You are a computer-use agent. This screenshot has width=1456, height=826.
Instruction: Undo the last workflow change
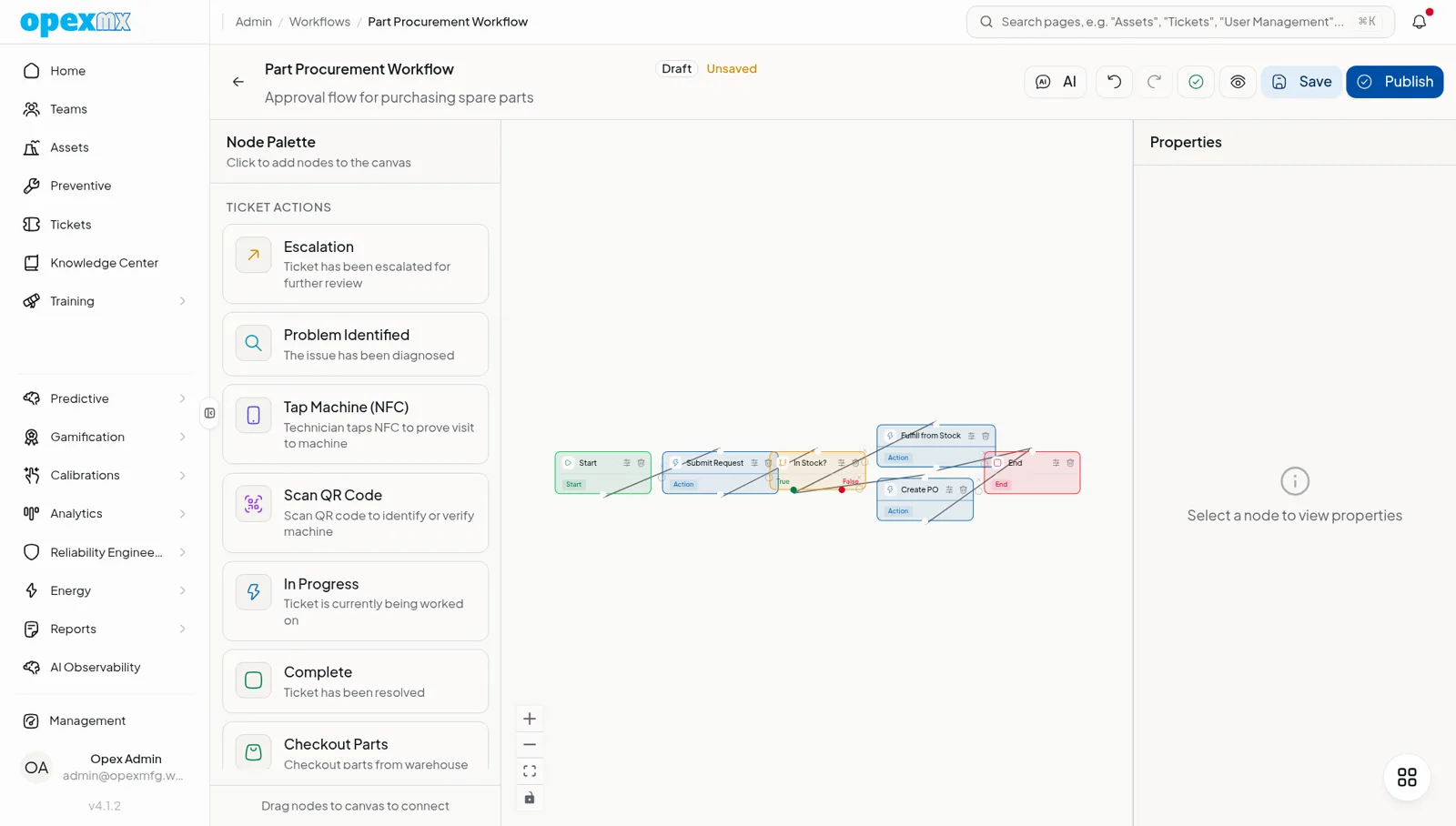pyautogui.click(x=1114, y=82)
